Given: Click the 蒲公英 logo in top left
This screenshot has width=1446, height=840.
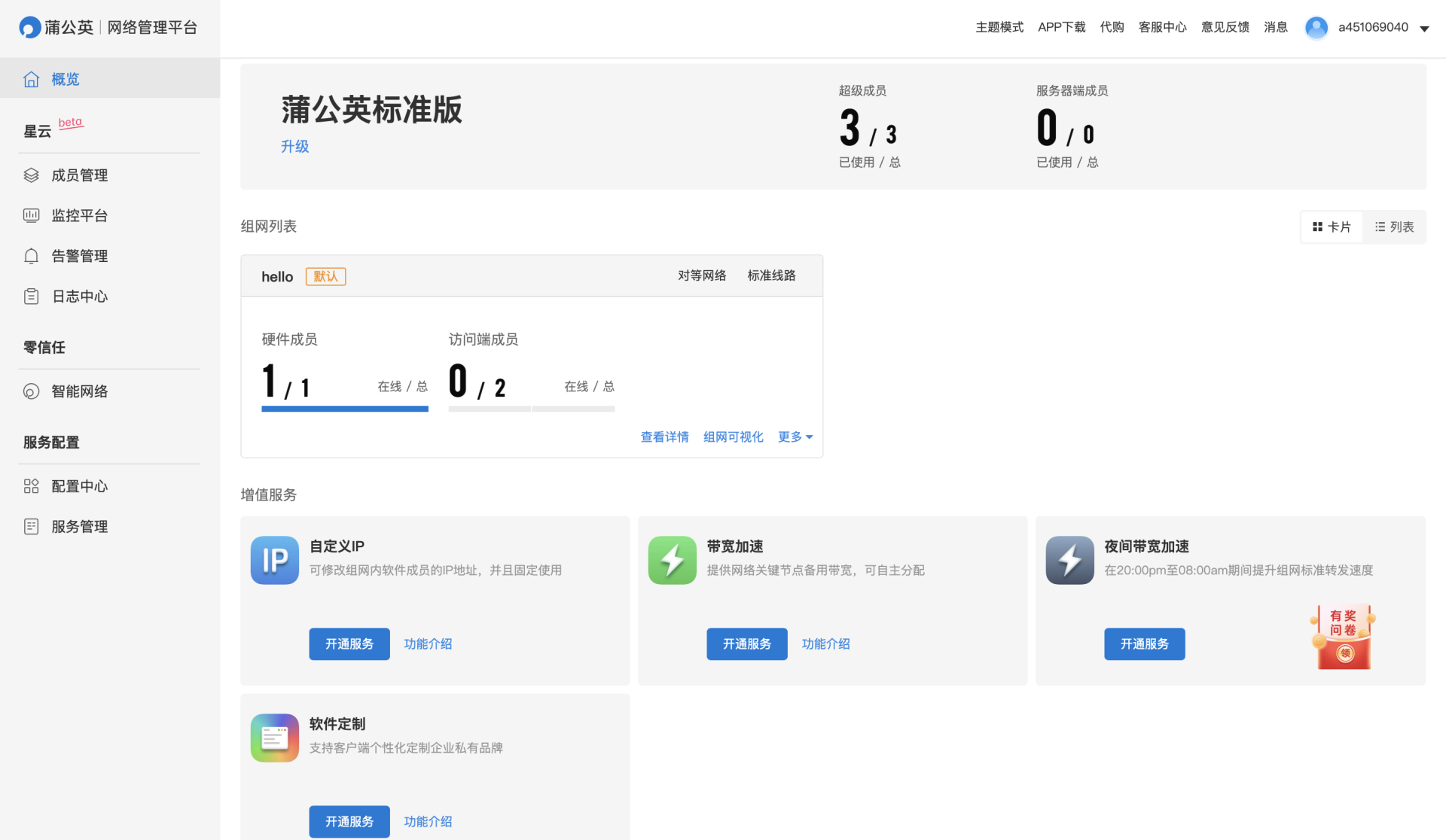Looking at the screenshot, I should pyautogui.click(x=30, y=27).
